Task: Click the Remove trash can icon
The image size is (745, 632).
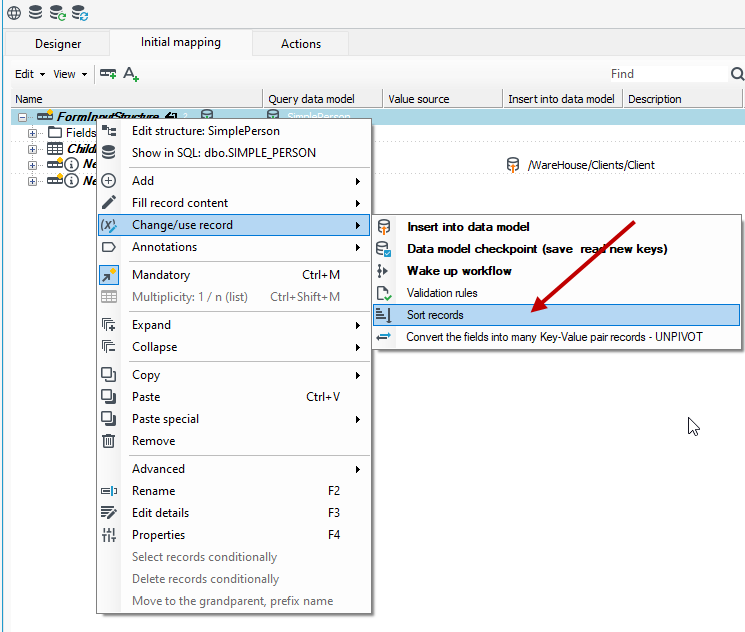Action: [x=108, y=441]
